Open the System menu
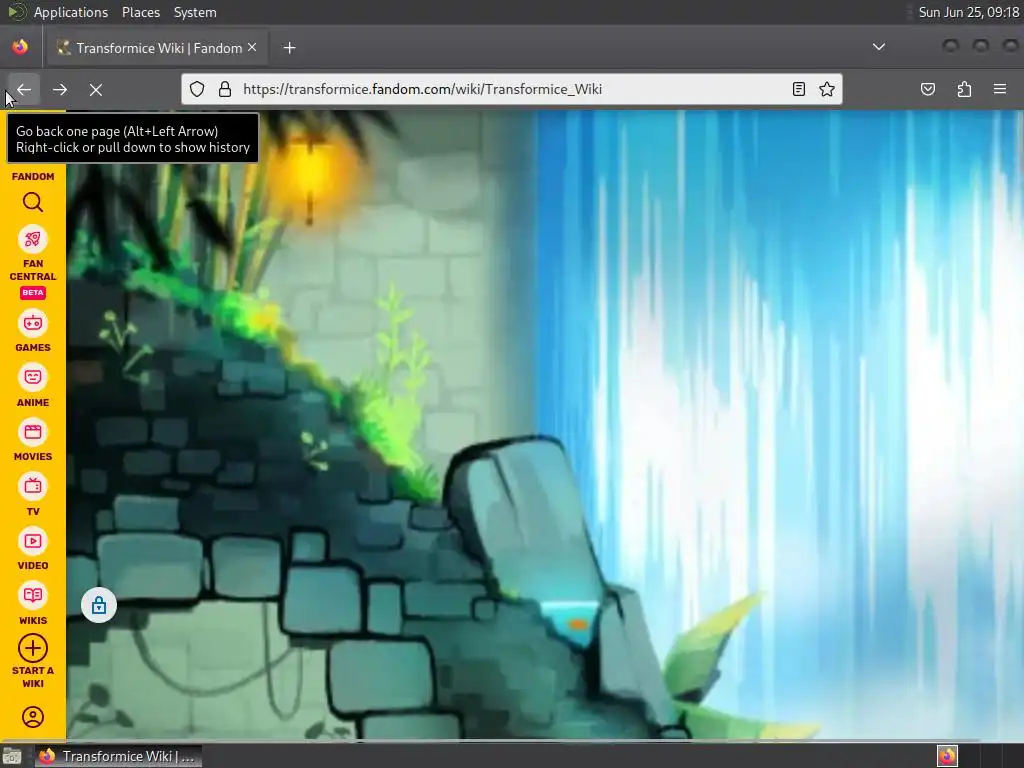The height and width of the screenshot is (768, 1024). coord(195,12)
